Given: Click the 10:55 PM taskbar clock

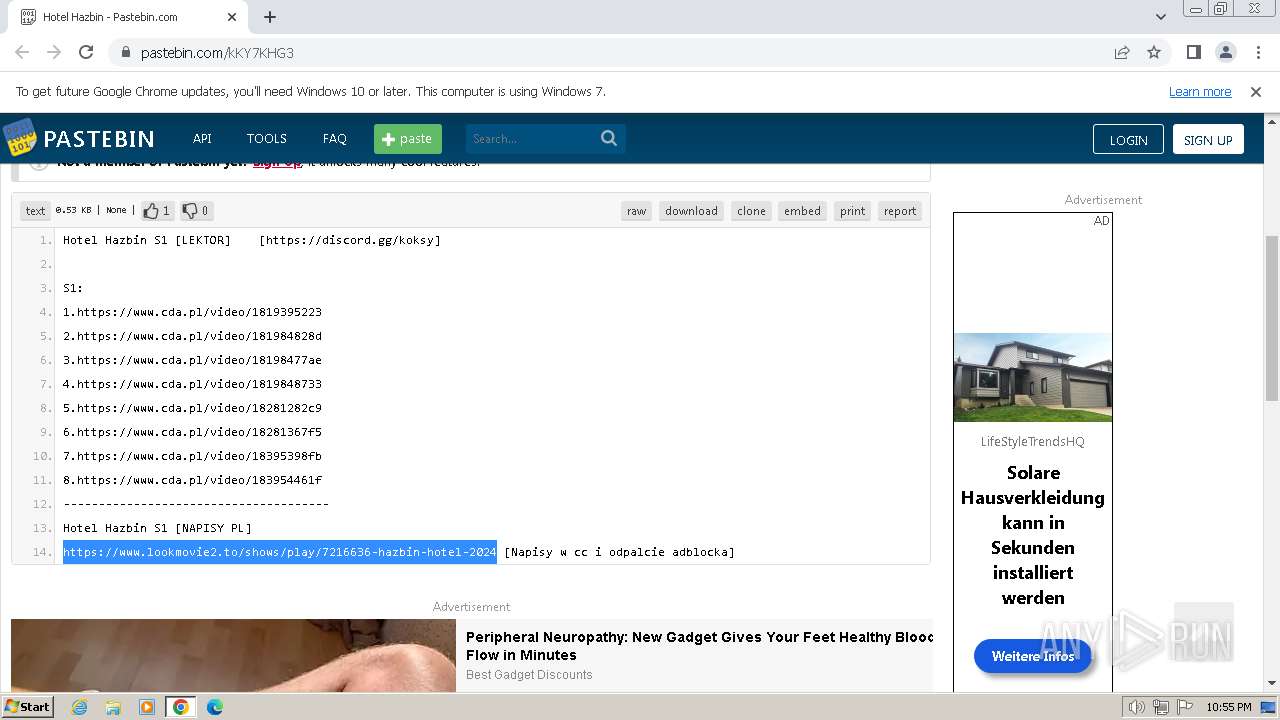Looking at the screenshot, I should [x=1228, y=707].
